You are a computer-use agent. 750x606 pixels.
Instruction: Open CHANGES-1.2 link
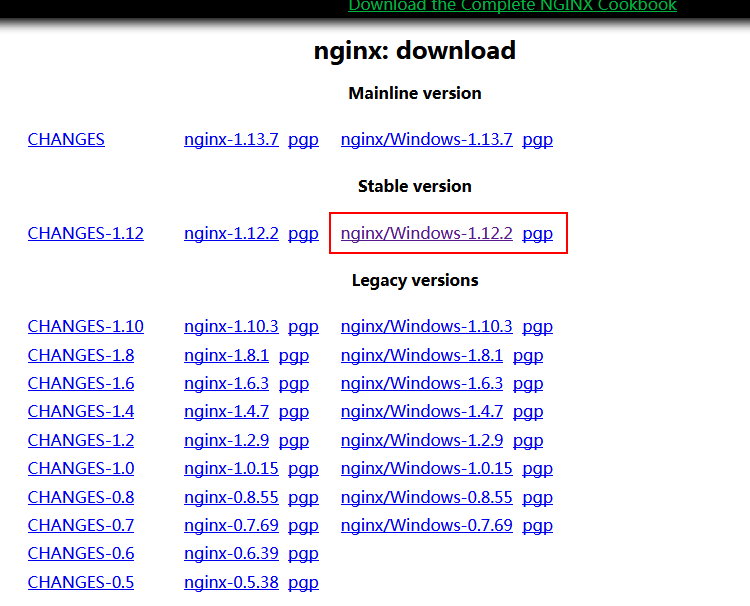coord(81,441)
